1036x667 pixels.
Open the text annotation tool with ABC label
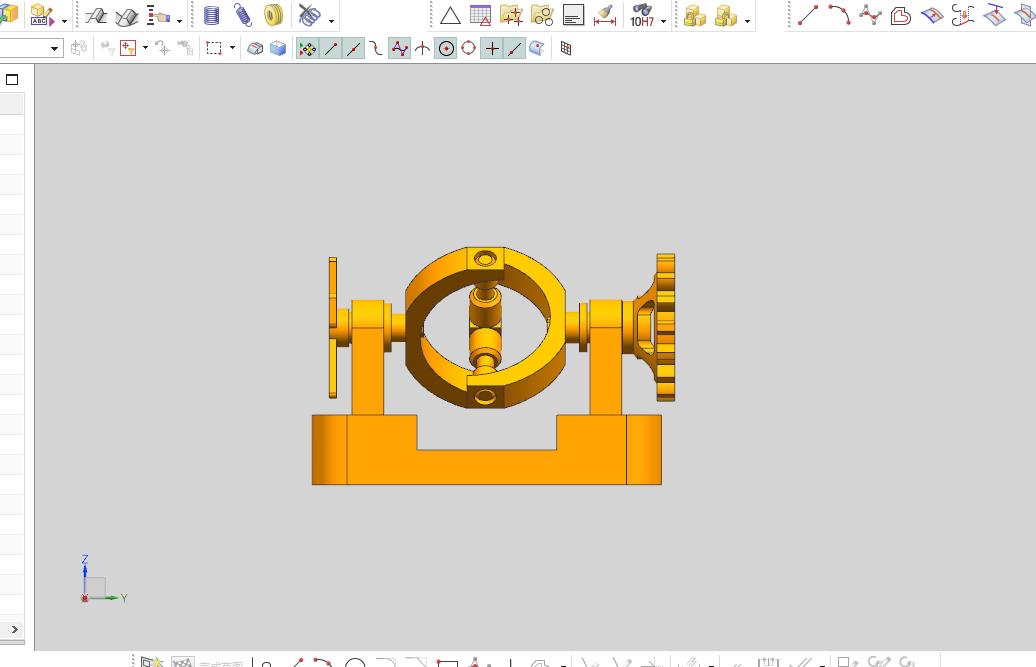coord(42,15)
